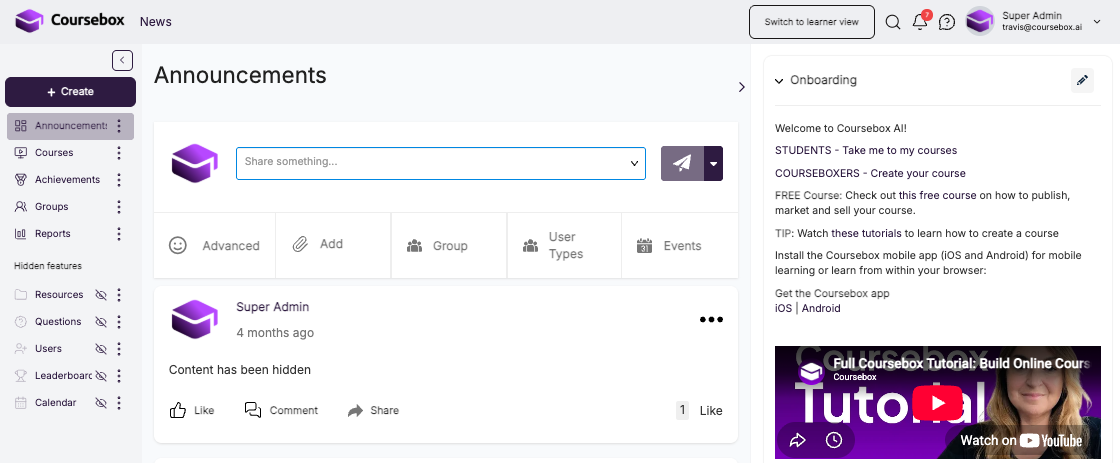This screenshot has height=463, width=1120.
Task: Click the Share arrow icon on post
Action: click(355, 411)
